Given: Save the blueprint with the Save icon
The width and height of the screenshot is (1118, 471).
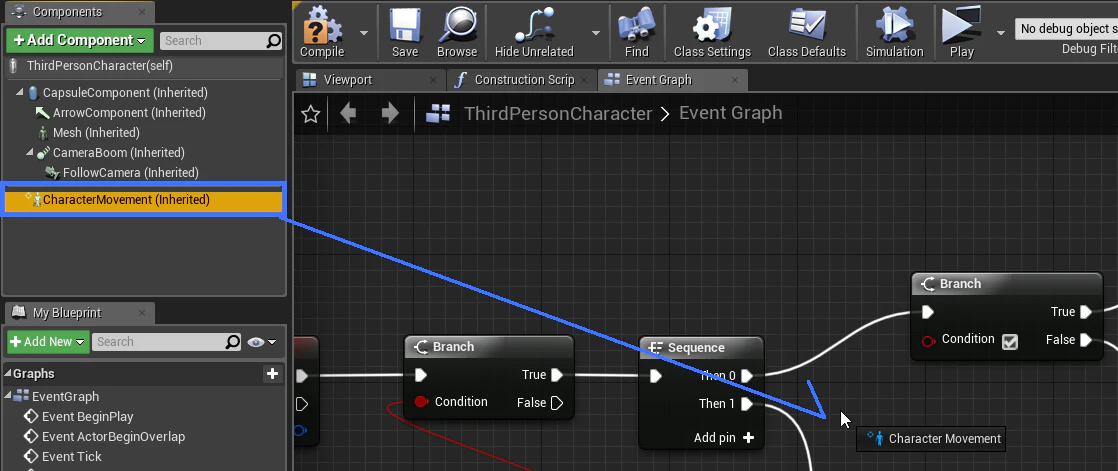Looking at the screenshot, I should (x=405, y=32).
